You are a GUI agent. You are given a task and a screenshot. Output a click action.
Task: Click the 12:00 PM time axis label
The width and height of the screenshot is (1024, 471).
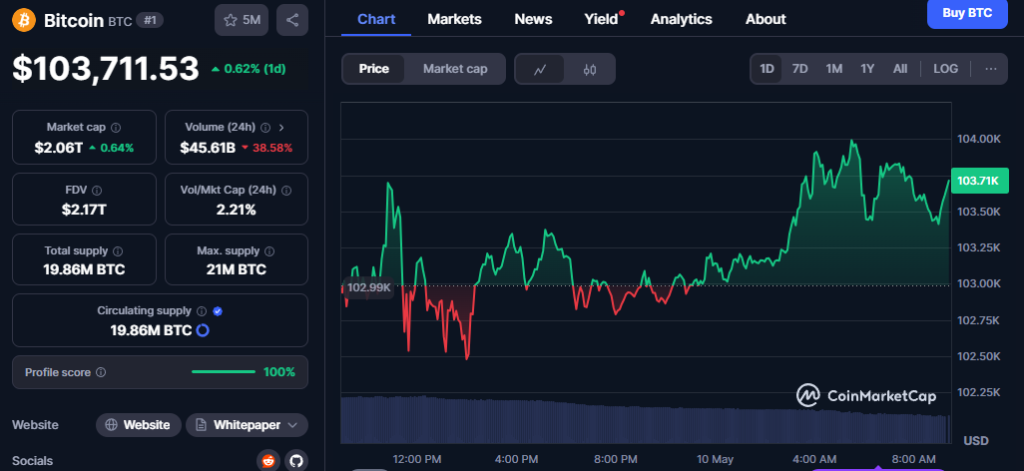click(417, 459)
